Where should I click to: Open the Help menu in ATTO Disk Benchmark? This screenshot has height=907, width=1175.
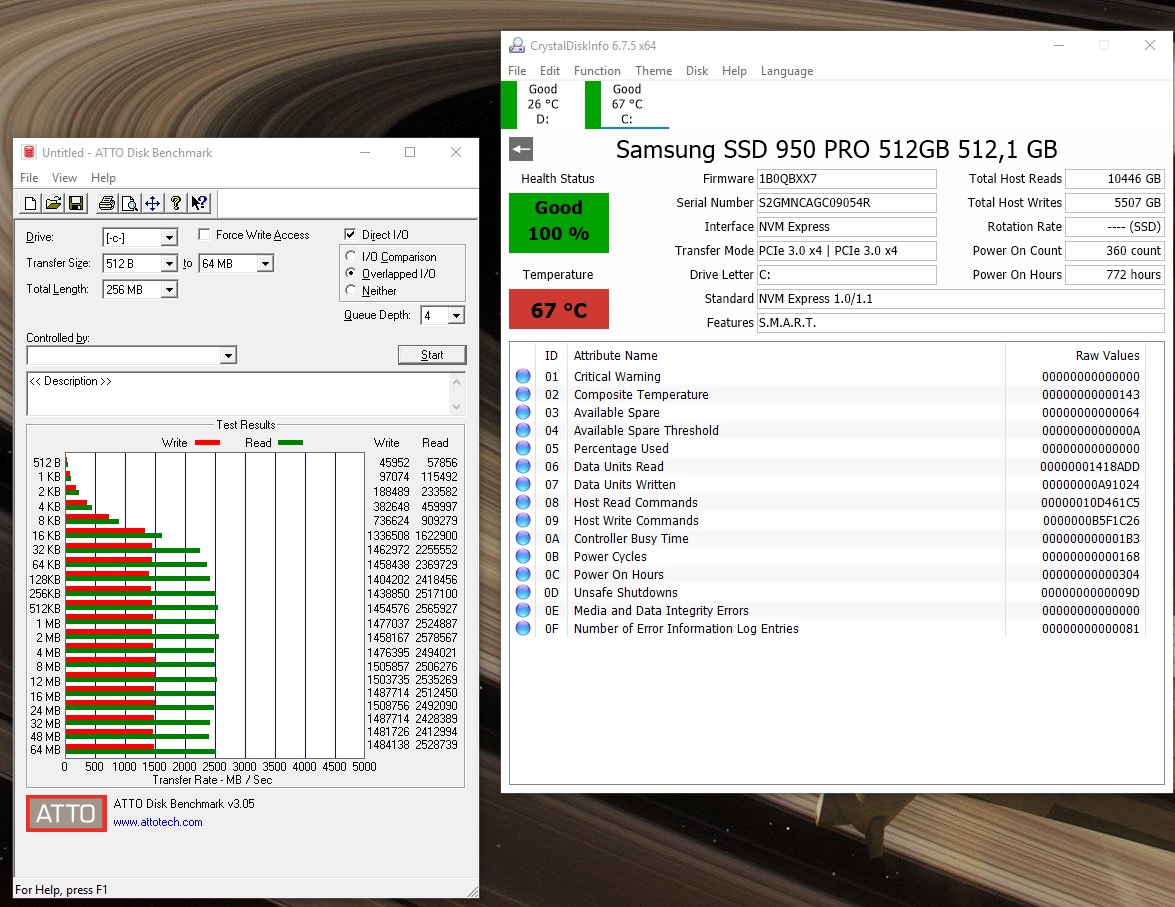(103, 178)
